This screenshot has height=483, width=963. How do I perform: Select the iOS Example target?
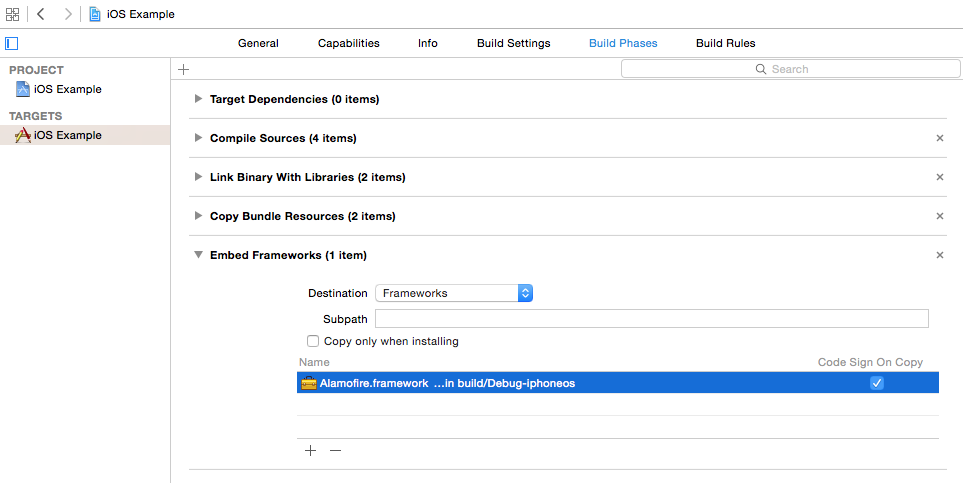[67, 135]
